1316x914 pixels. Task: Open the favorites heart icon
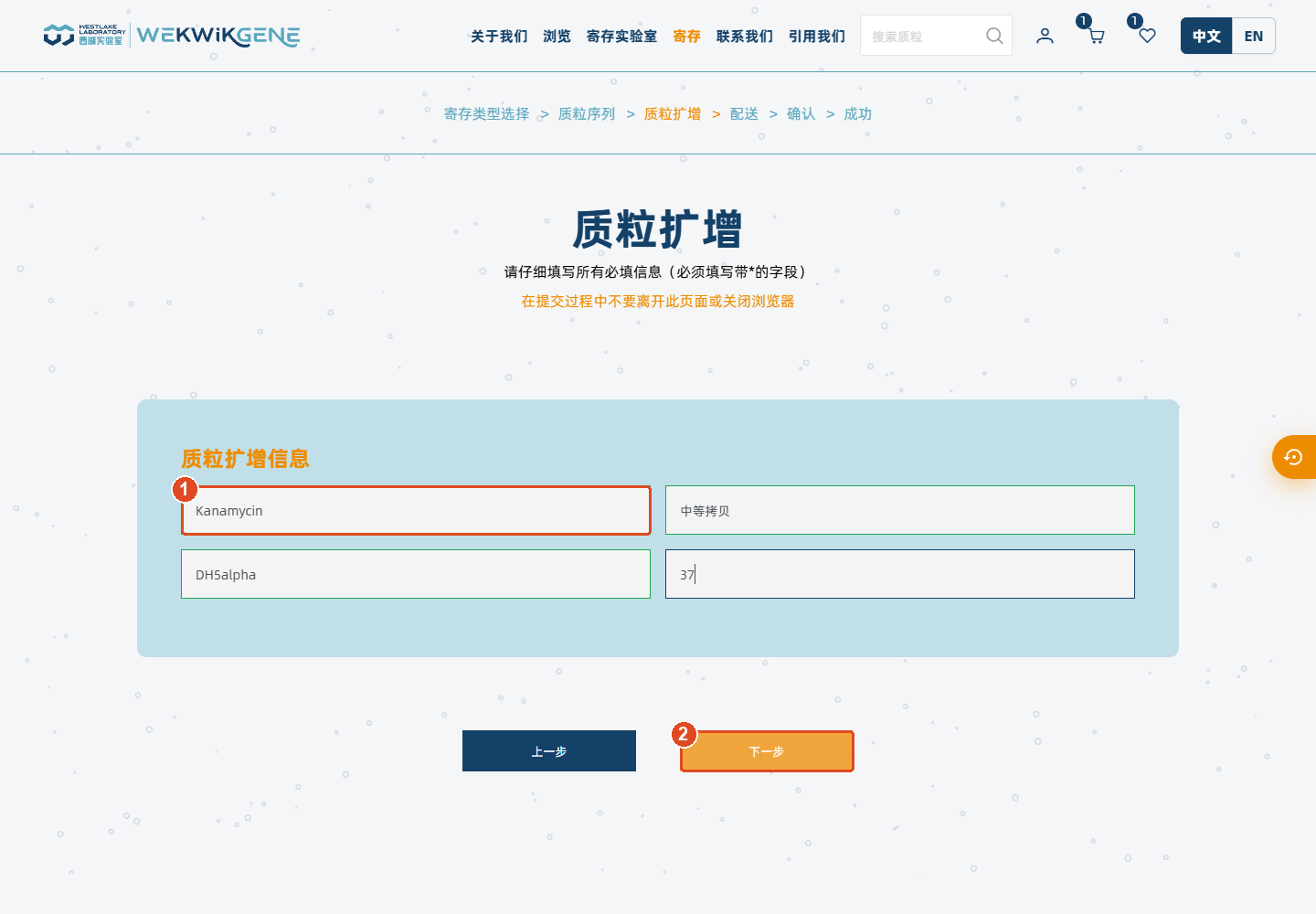pos(1147,36)
